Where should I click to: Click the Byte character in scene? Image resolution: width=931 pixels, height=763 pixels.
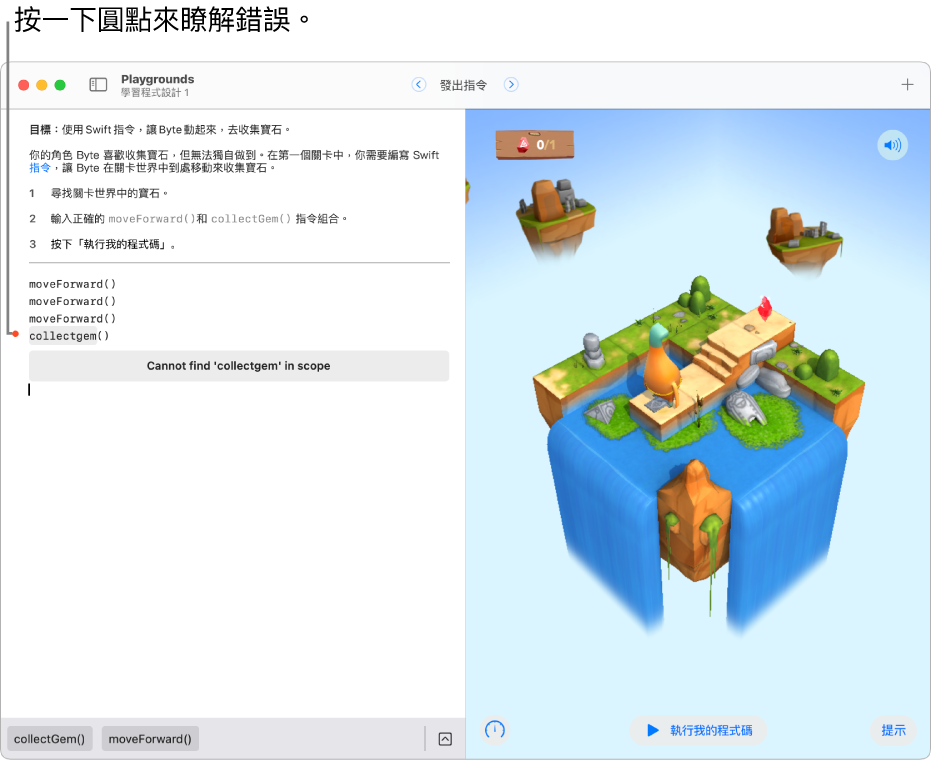660,365
